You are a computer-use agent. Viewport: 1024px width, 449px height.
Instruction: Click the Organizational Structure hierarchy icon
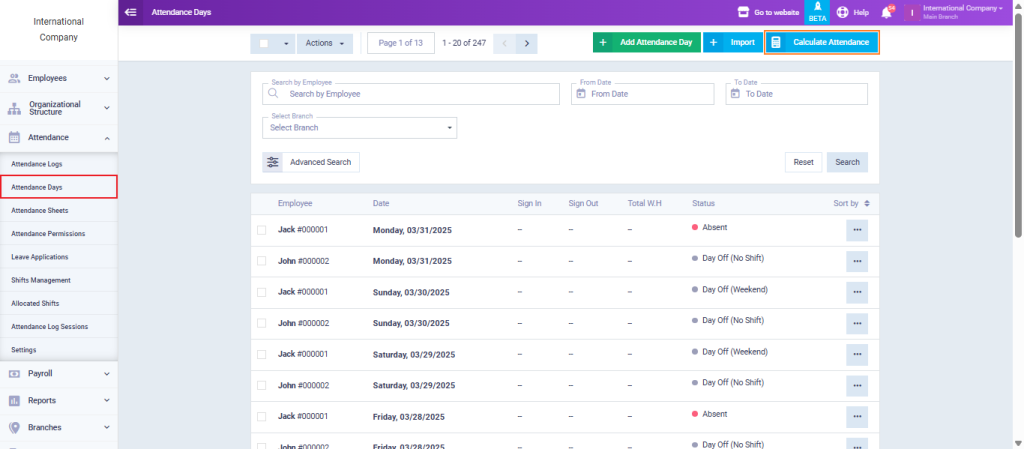pyautogui.click(x=14, y=108)
